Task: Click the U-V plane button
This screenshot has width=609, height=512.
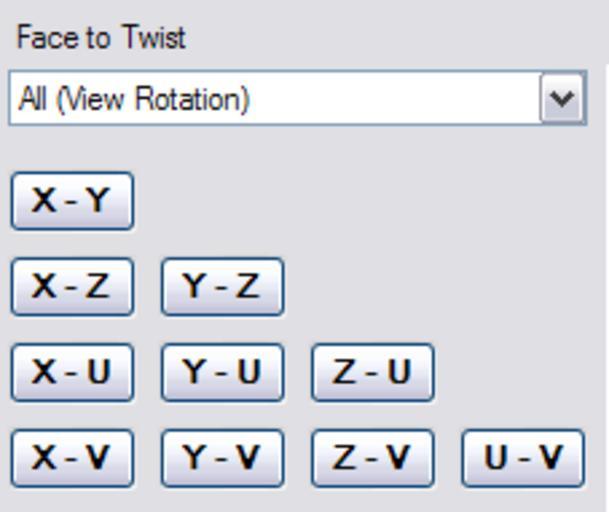Action: [x=522, y=458]
